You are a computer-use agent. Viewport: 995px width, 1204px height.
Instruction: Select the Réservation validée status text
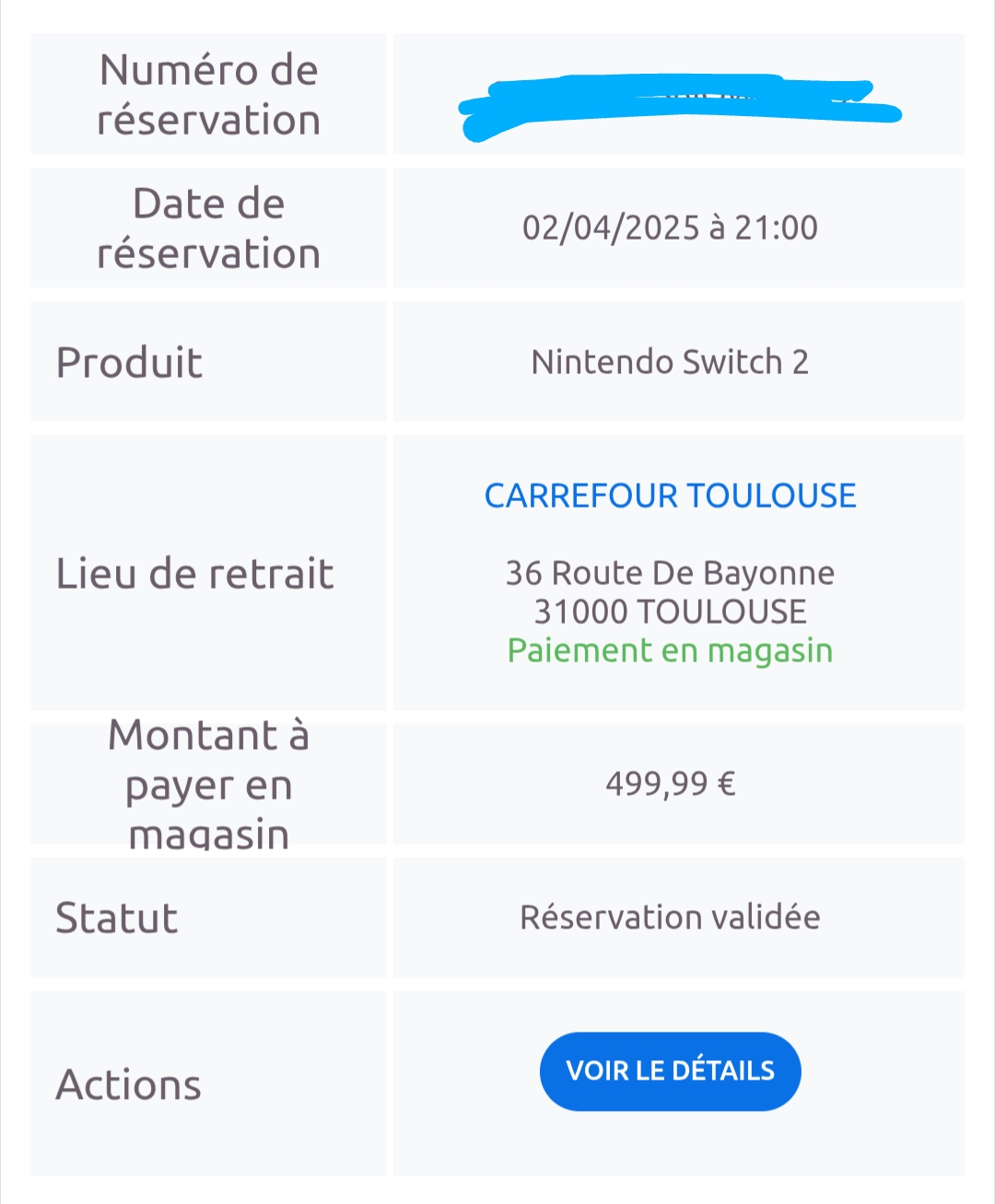point(670,918)
